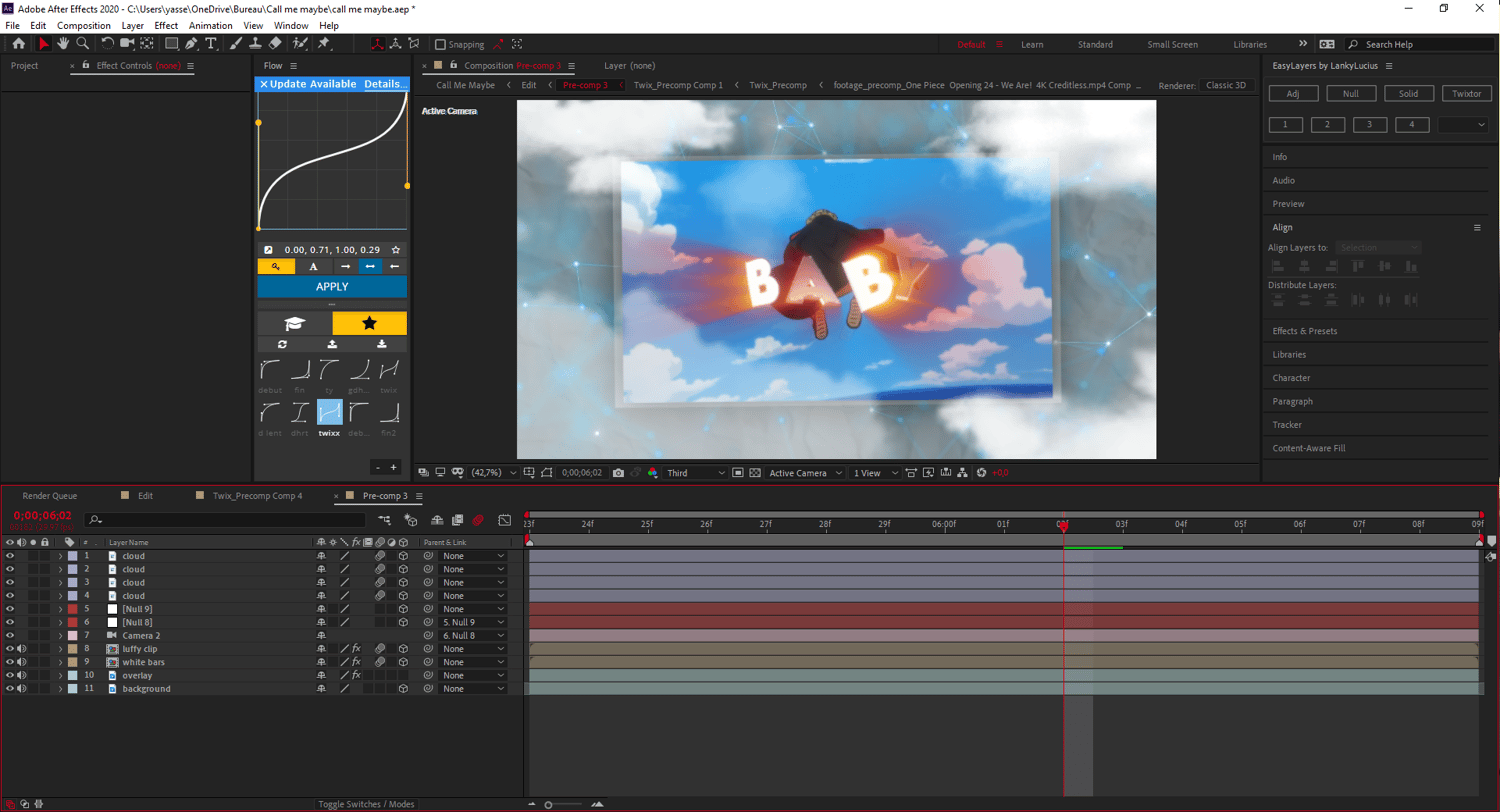Hide the luffy clip layer
This screenshot has width=1500, height=812.
(10, 649)
